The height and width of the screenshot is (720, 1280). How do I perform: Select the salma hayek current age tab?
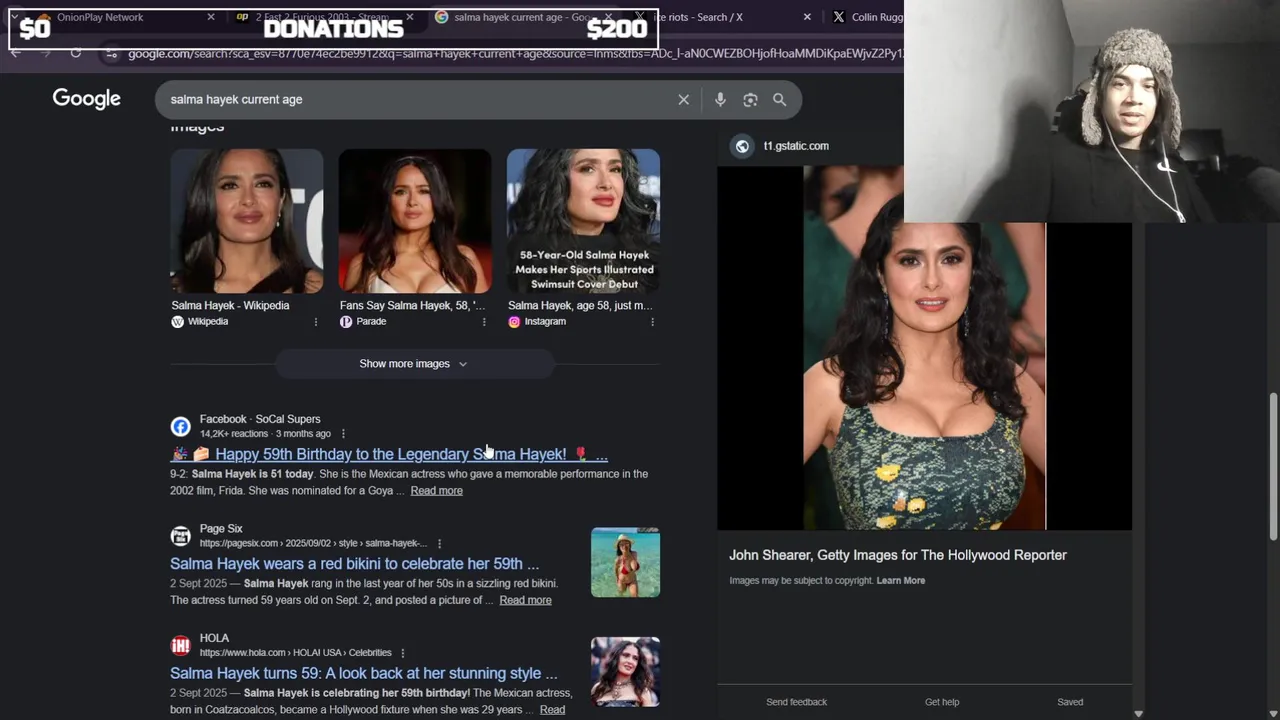pyautogui.click(x=524, y=17)
